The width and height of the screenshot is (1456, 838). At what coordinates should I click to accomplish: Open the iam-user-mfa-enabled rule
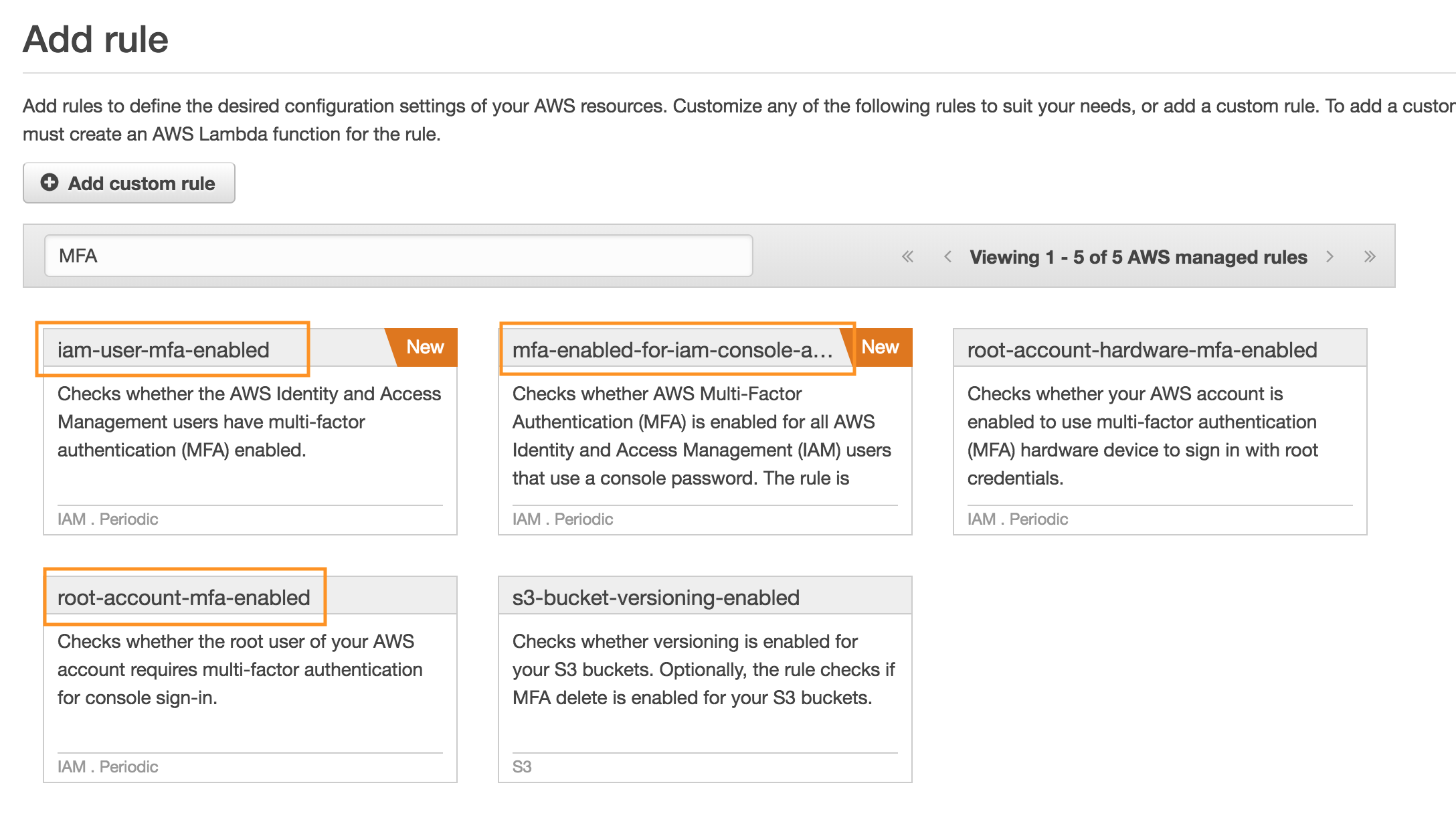(x=163, y=350)
